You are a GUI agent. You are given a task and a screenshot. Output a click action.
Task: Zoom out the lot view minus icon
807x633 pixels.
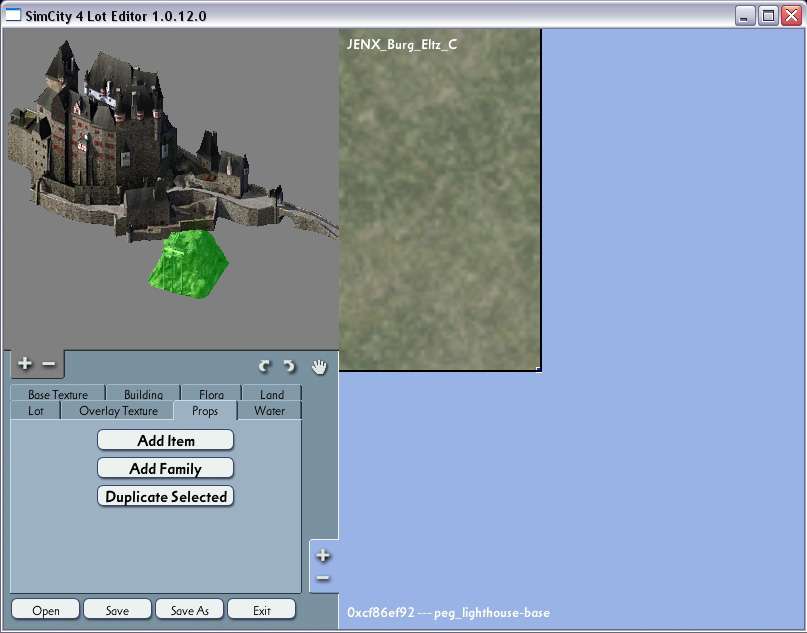(x=323, y=578)
